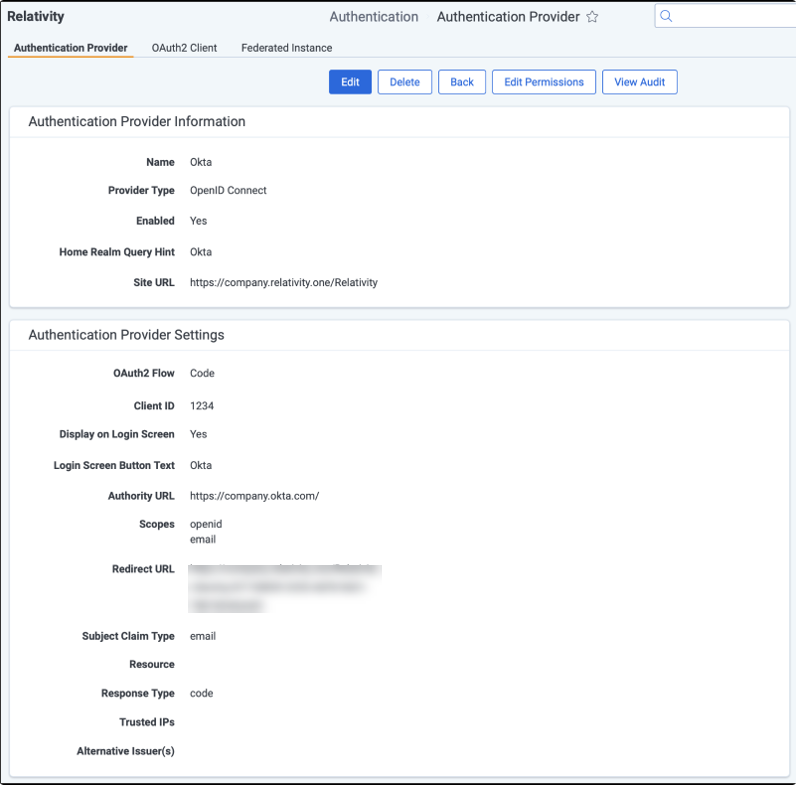Click the Relativity logo text

pyautogui.click(x=36, y=17)
